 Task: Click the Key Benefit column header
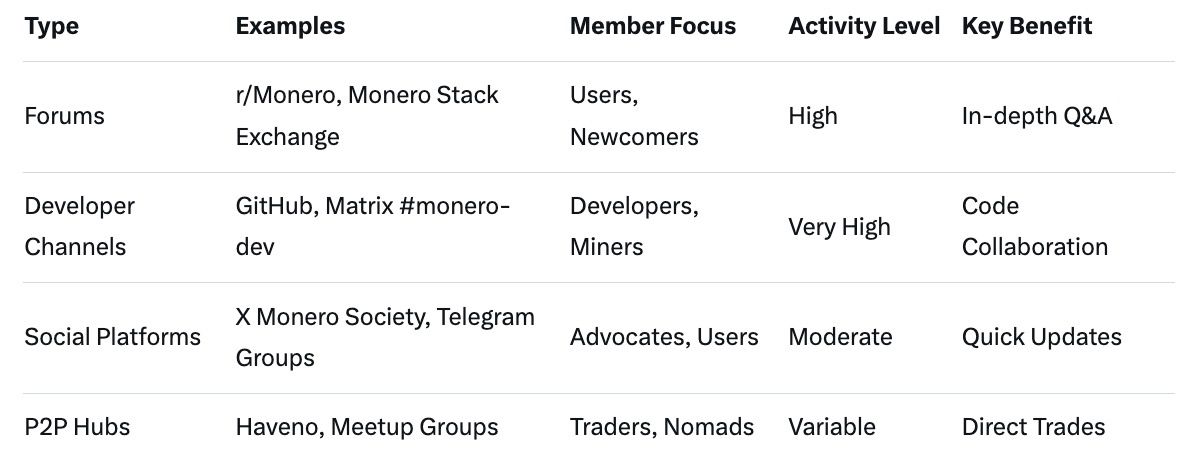[x=1027, y=27]
